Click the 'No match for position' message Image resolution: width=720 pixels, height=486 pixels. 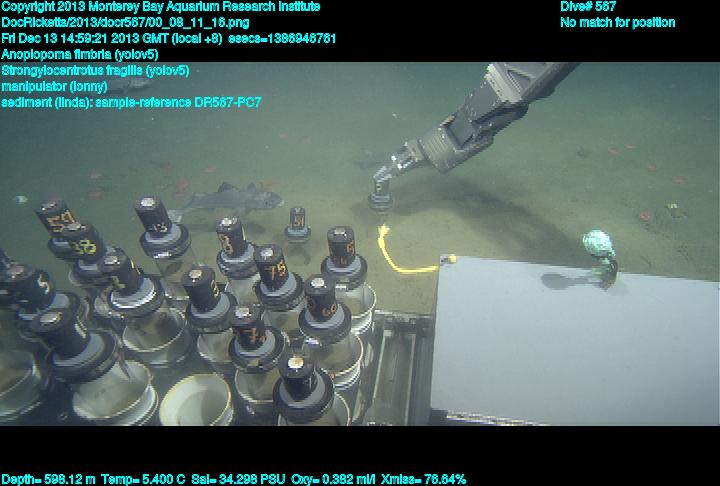coord(617,22)
